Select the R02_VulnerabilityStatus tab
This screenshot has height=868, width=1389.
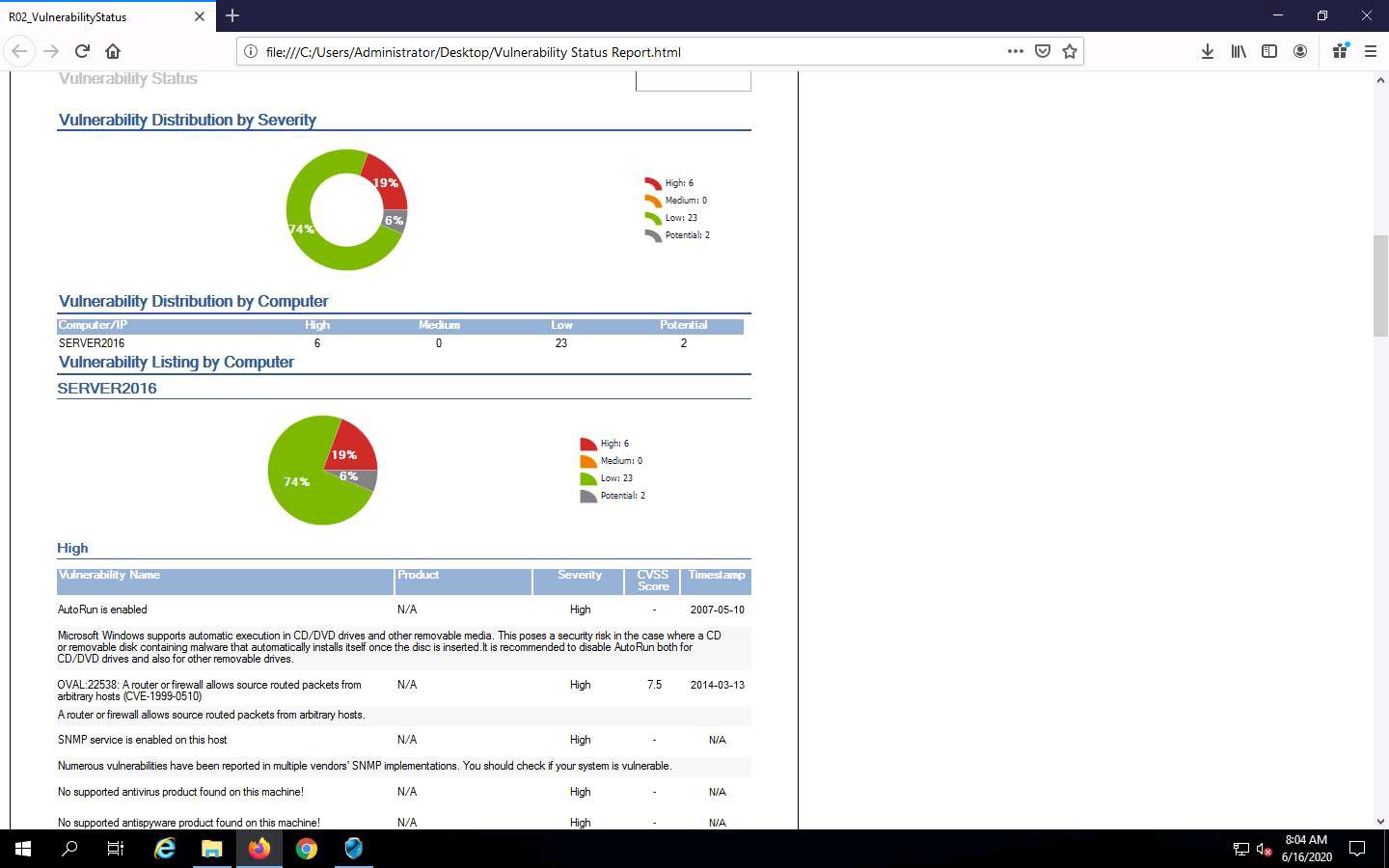click(x=107, y=16)
